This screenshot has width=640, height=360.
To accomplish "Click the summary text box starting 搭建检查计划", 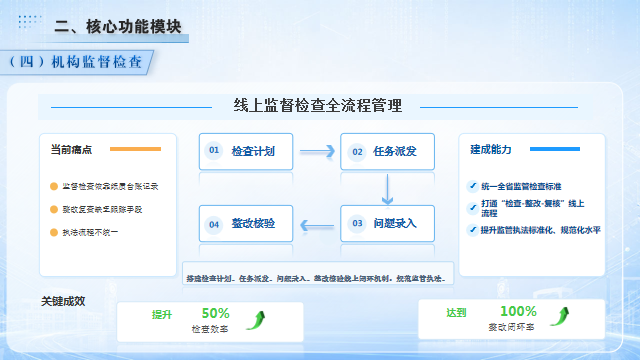I will [x=318, y=273].
